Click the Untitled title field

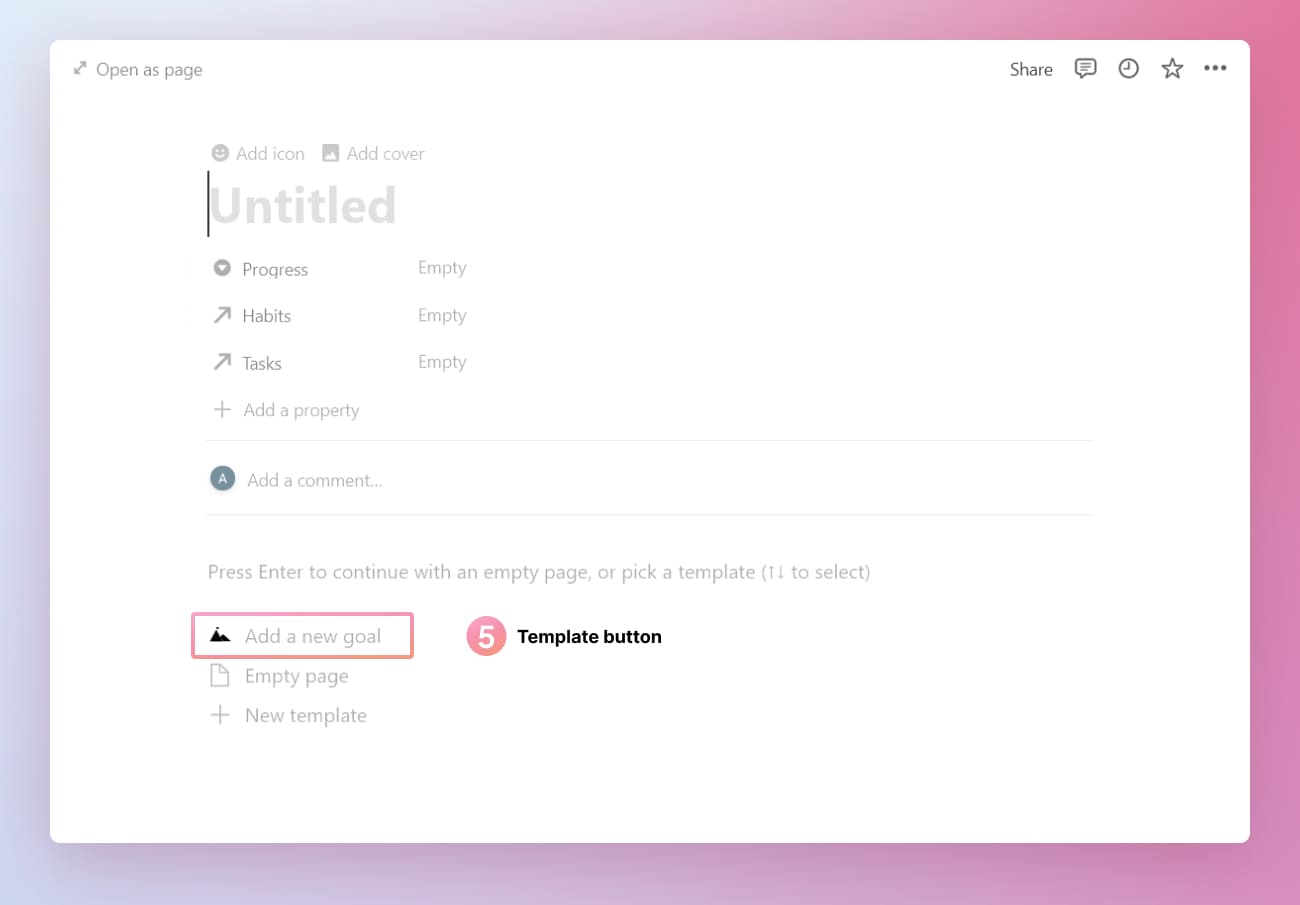click(303, 204)
